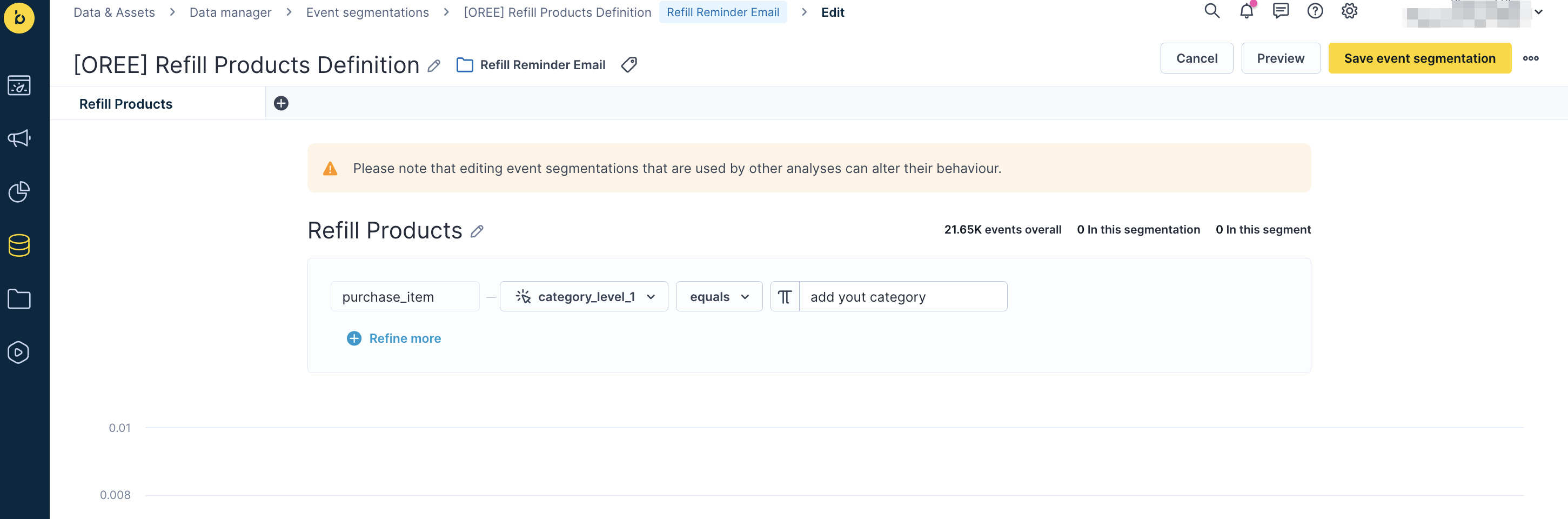Open the chat messages icon
Image resolution: width=1568 pixels, height=519 pixels.
pyautogui.click(x=1281, y=11)
